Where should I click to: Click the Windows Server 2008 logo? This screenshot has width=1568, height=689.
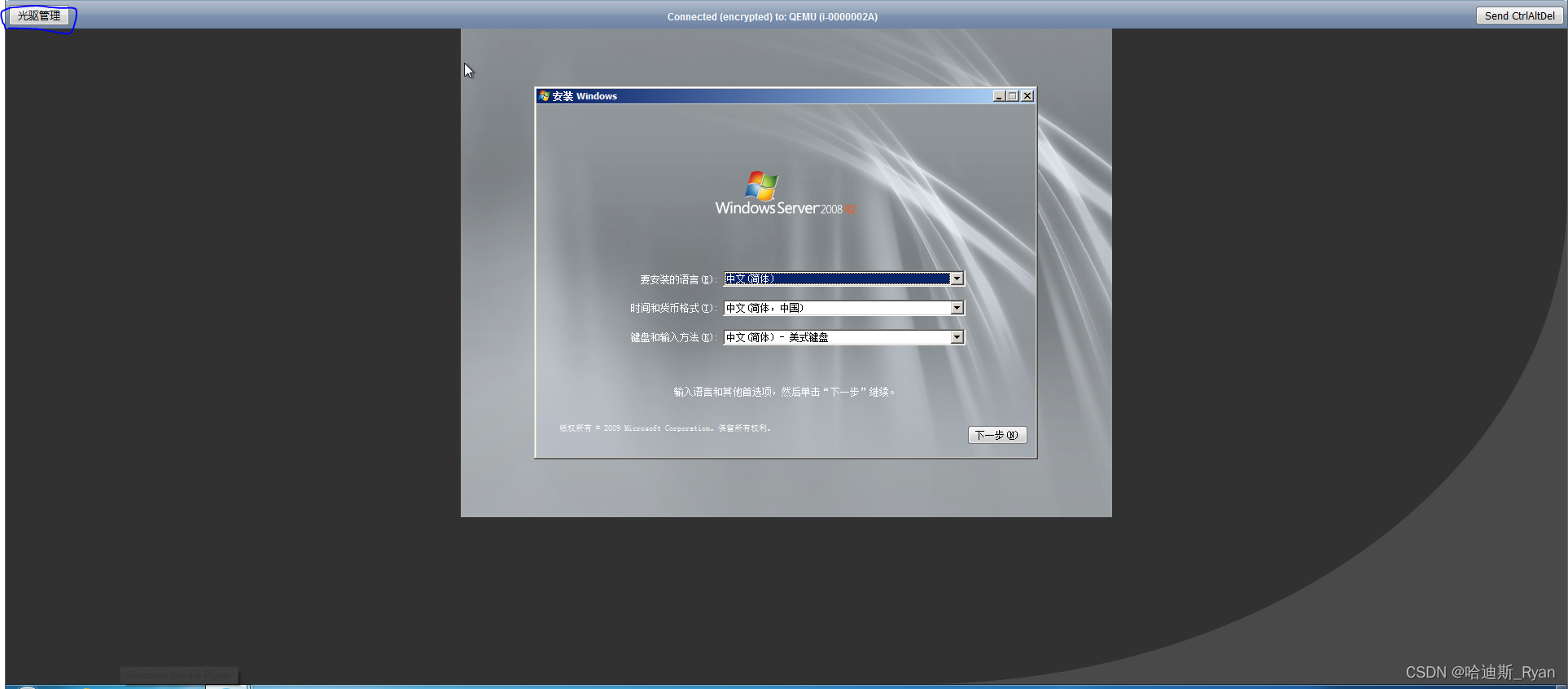tap(786, 193)
